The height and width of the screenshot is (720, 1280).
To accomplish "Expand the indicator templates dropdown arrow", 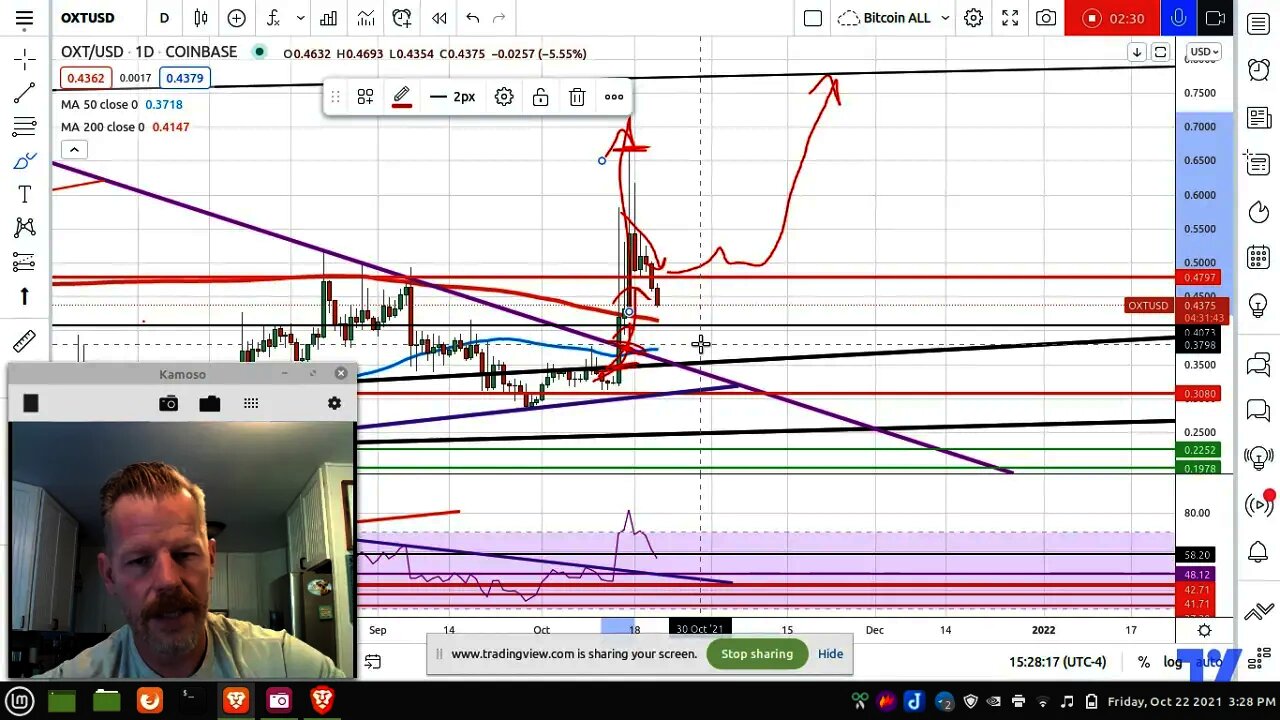I will coord(300,18).
